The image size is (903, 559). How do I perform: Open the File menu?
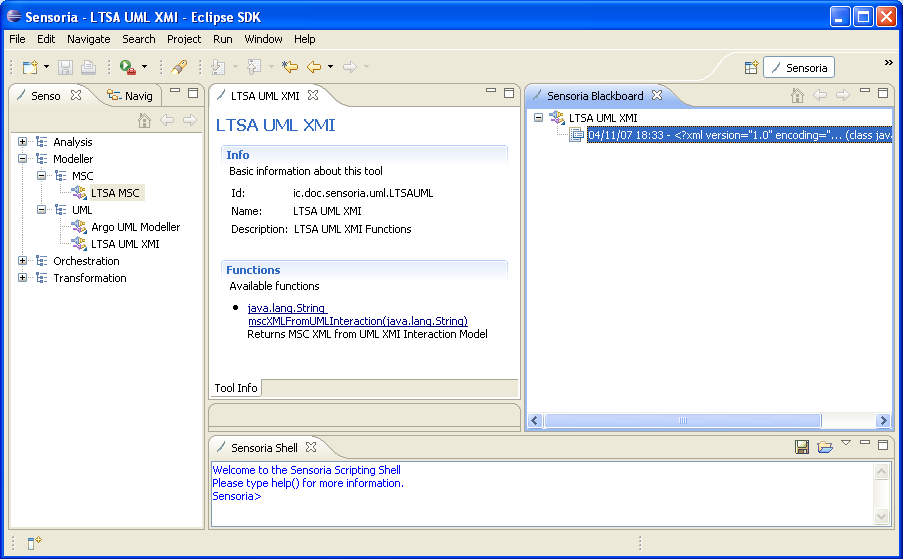[x=17, y=39]
